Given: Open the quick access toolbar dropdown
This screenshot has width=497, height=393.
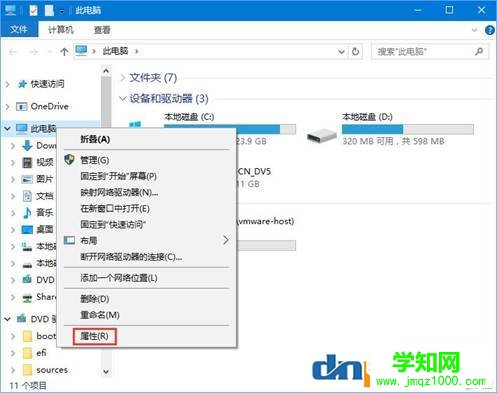Looking at the screenshot, I should coord(62,11).
